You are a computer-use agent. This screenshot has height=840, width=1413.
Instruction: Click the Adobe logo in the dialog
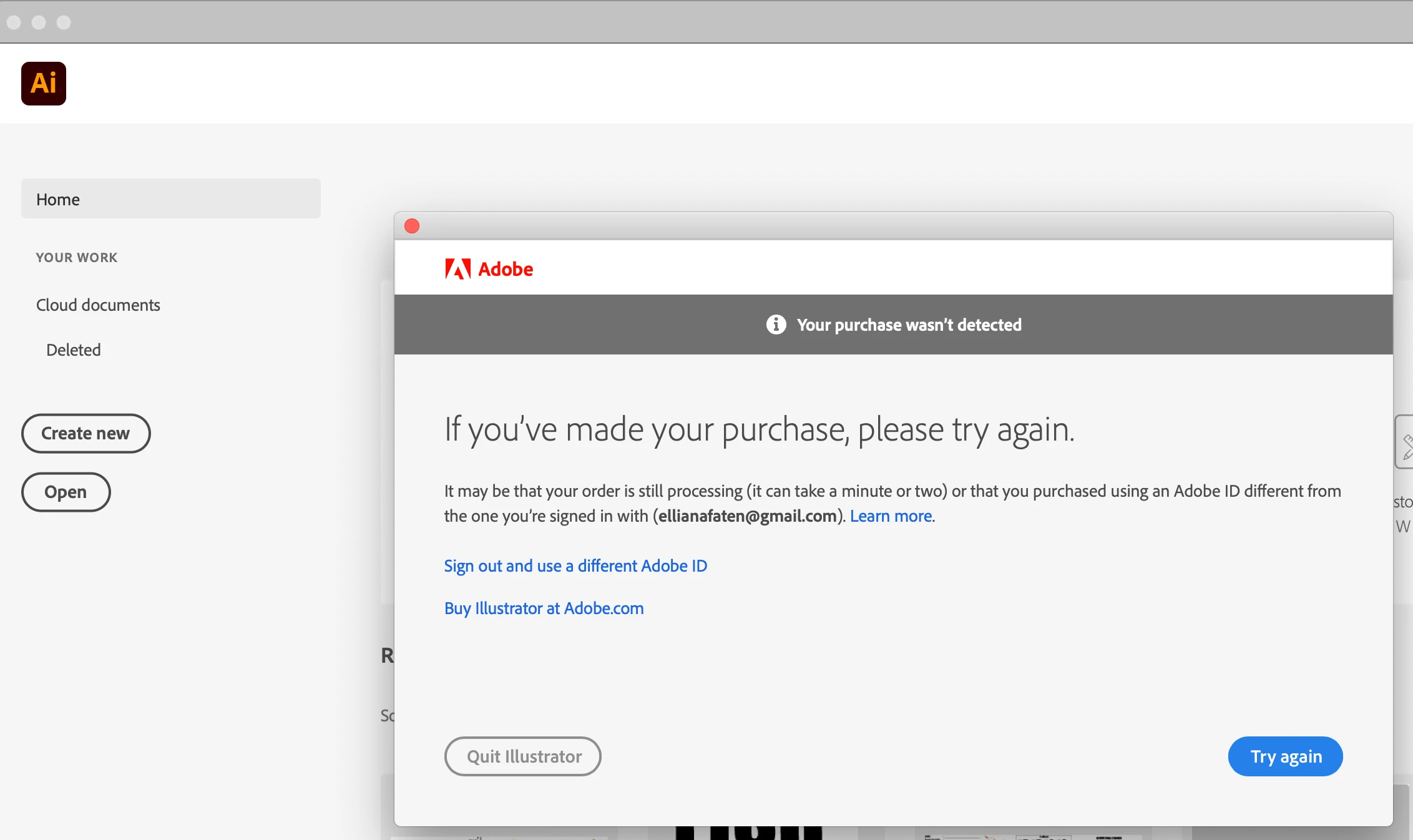[489, 269]
